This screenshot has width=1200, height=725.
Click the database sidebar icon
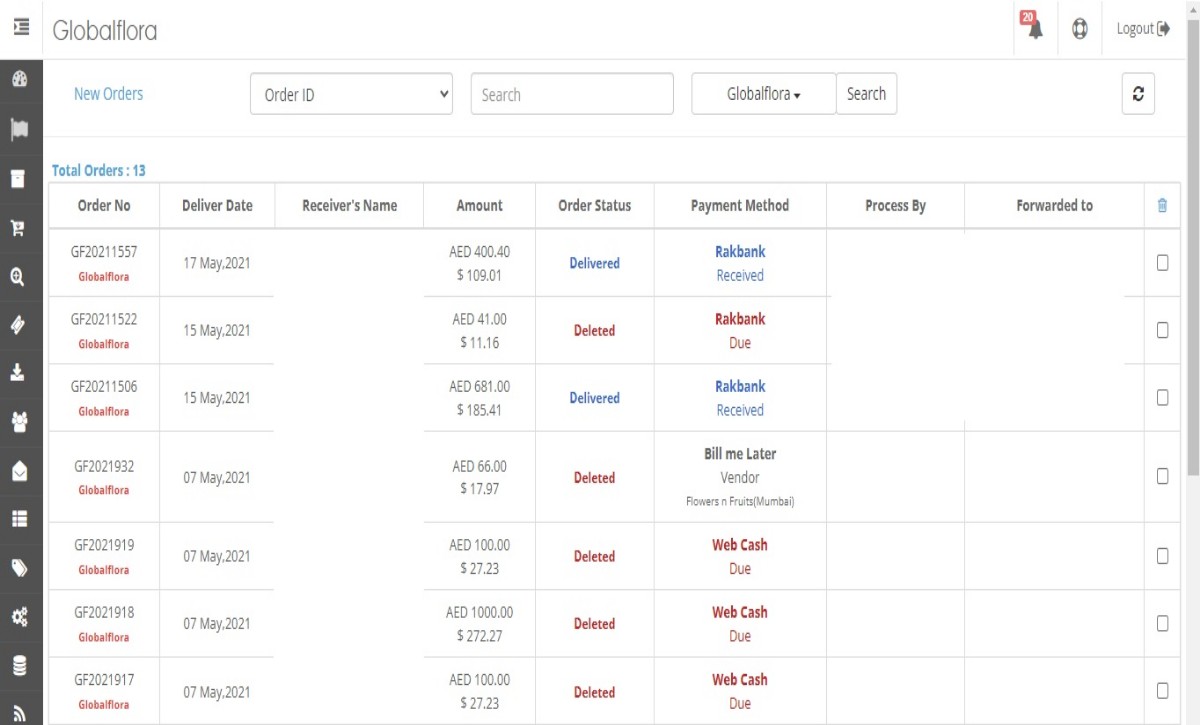(x=18, y=666)
